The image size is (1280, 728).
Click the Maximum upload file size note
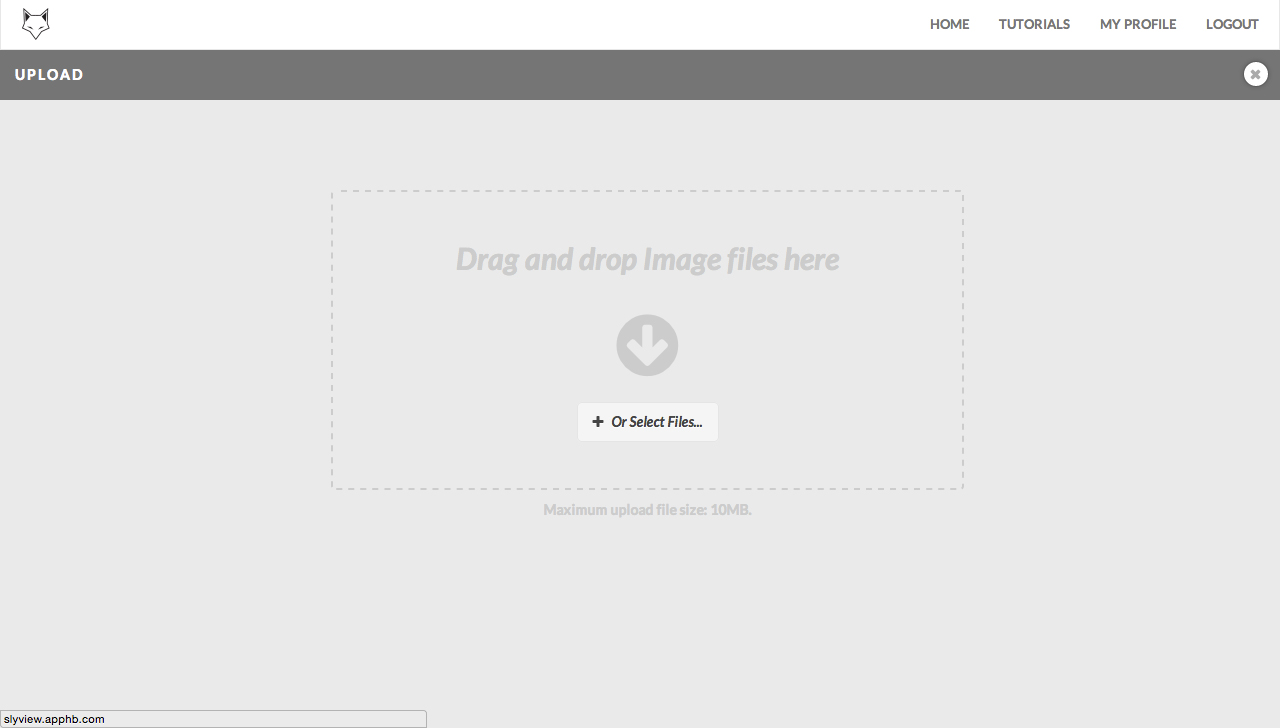[647, 510]
